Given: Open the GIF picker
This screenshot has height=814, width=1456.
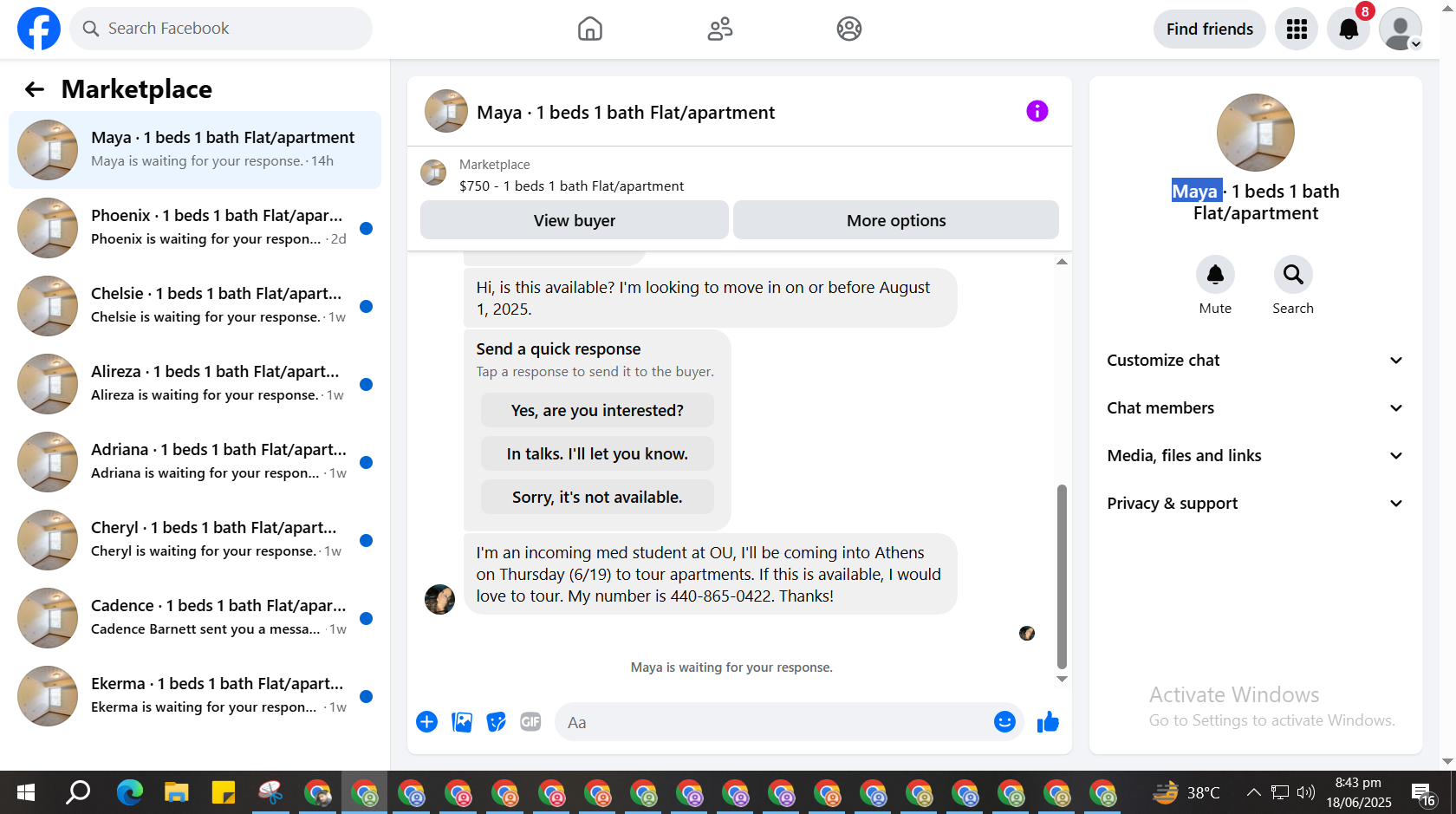Looking at the screenshot, I should (x=530, y=722).
